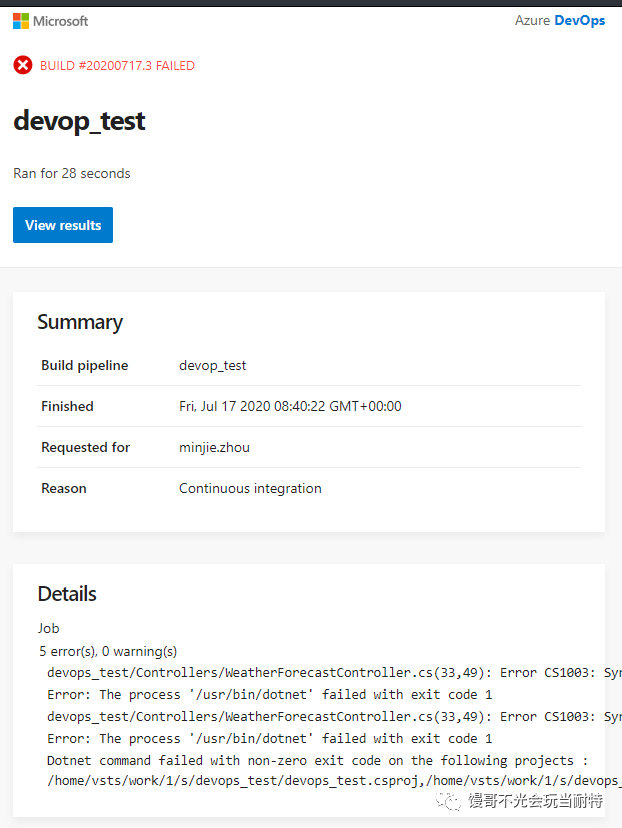622x828 pixels.
Task: Click the first WeatherForecastController.cs CS1003 error line
Action: point(334,673)
